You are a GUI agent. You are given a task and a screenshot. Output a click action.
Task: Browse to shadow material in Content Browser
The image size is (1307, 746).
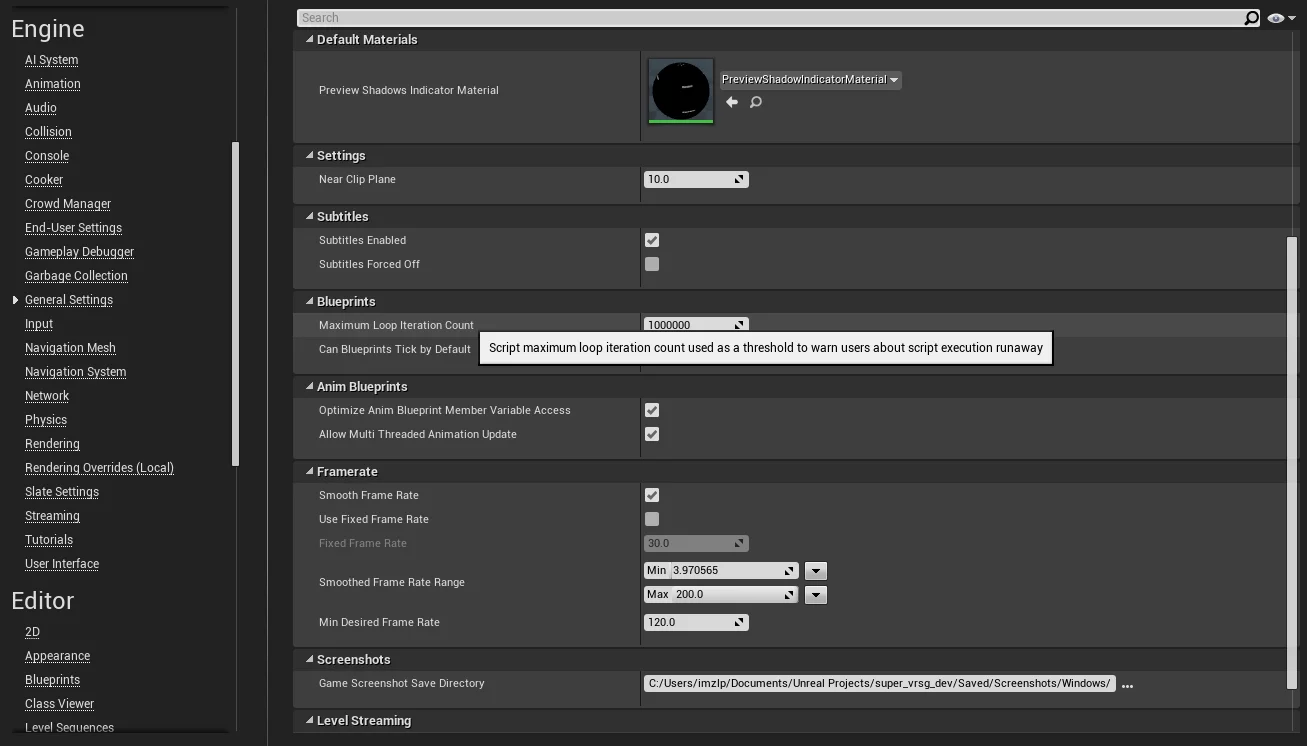click(x=756, y=102)
